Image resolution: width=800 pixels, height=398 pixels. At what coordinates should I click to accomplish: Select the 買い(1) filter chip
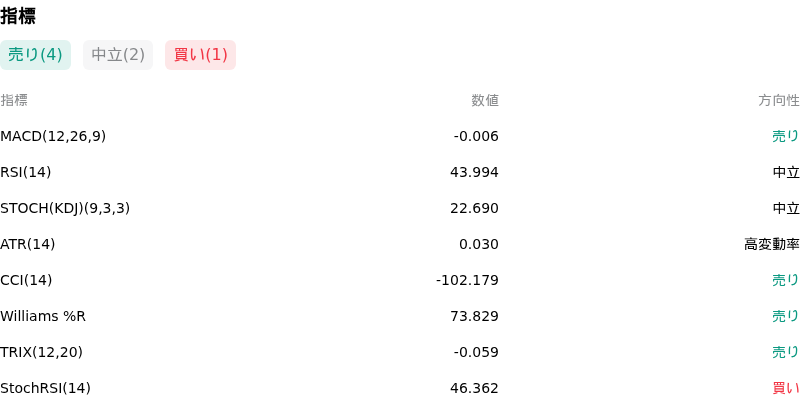point(201,55)
